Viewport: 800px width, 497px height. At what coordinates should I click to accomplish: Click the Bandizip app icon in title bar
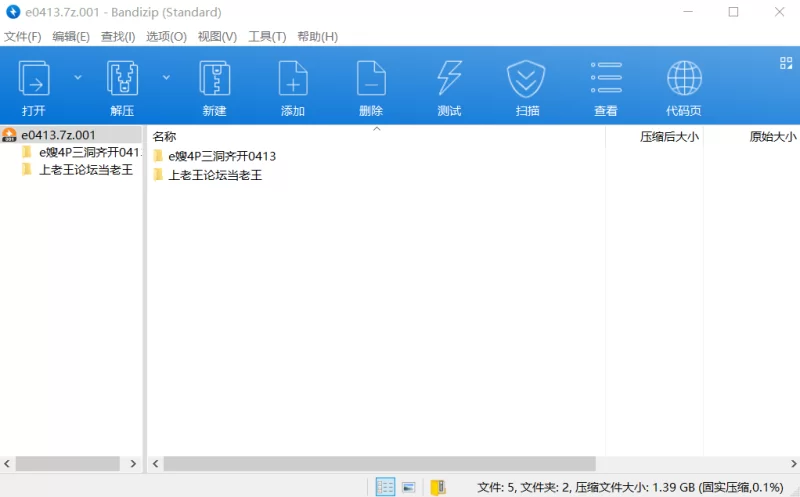pyautogui.click(x=13, y=12)
